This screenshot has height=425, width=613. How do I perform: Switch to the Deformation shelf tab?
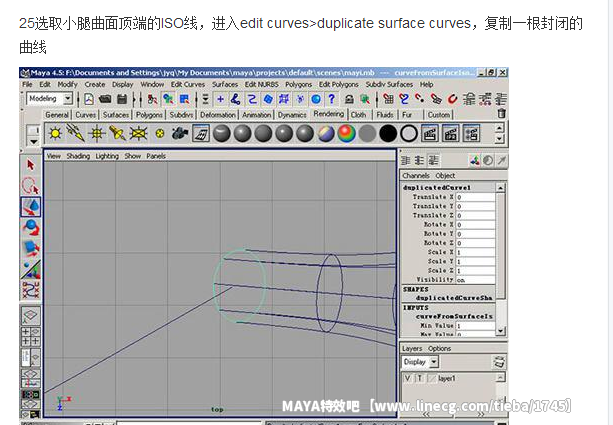point(218,115)
